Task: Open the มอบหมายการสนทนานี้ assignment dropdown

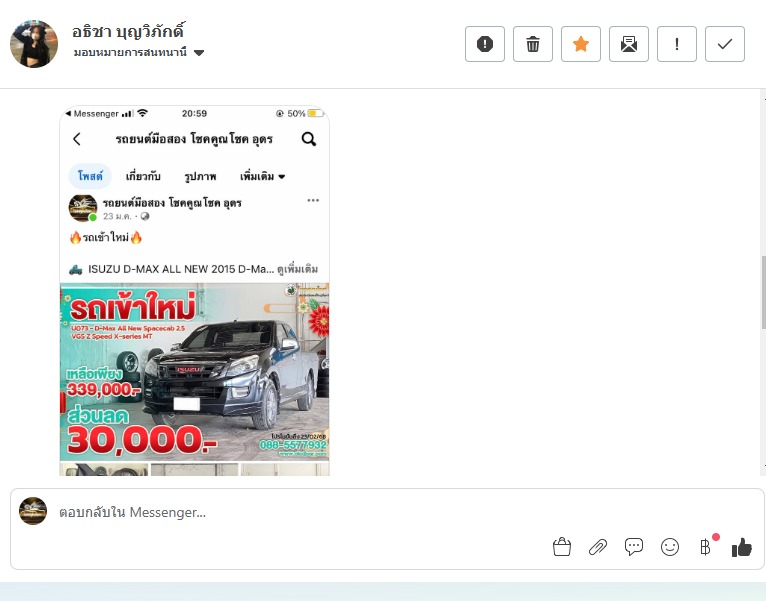Action: (x=139, y=52)
